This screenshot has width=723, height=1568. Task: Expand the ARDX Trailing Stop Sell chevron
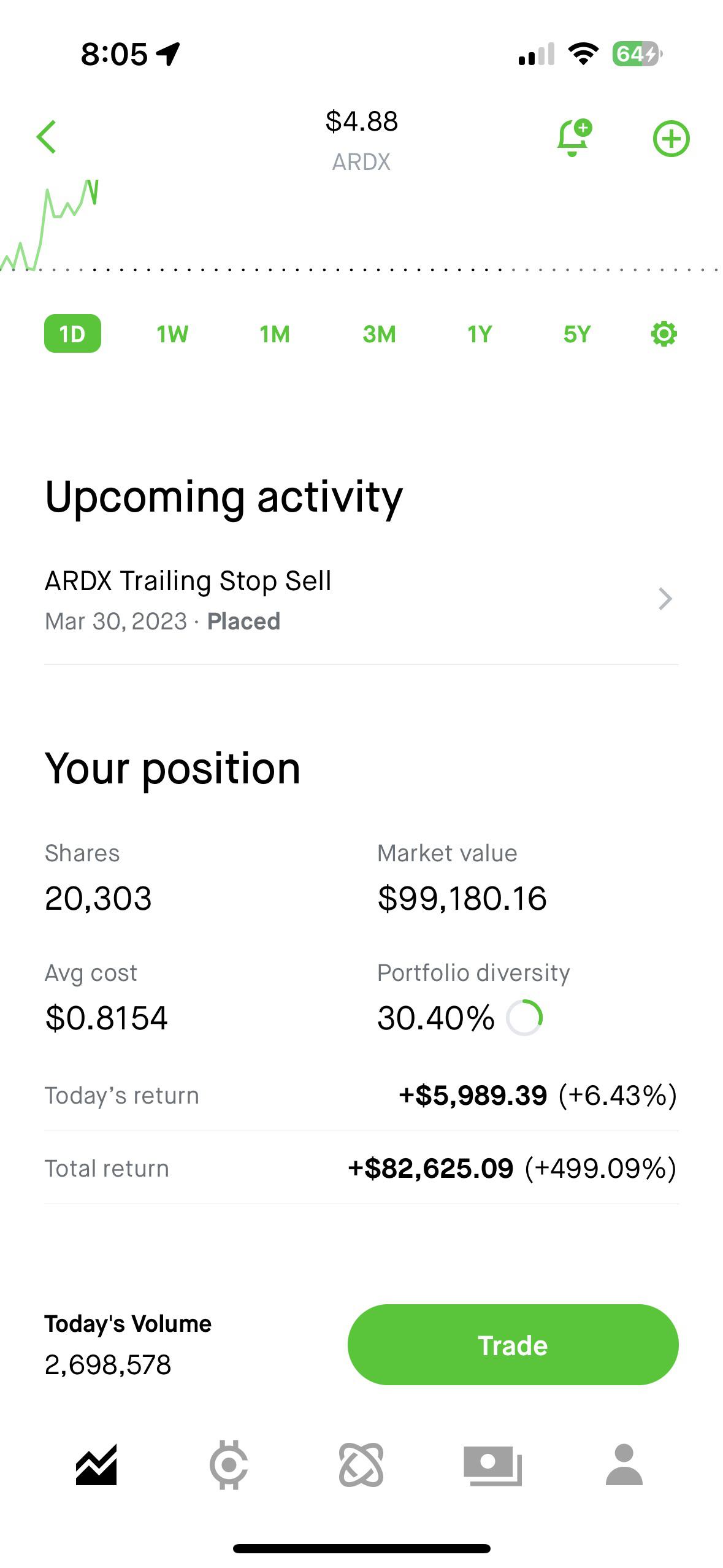click(665, 599)
